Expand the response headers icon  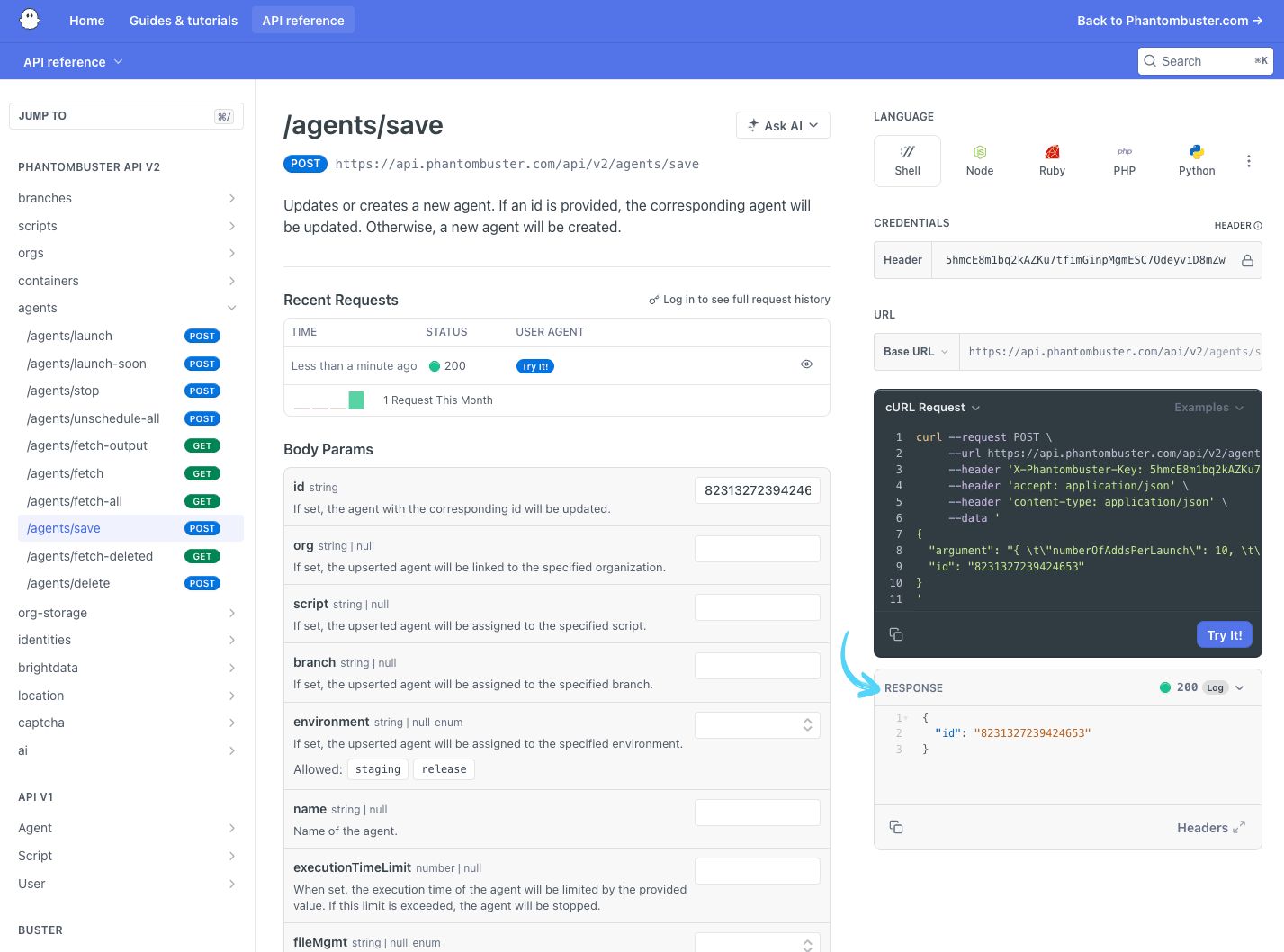1239,827
